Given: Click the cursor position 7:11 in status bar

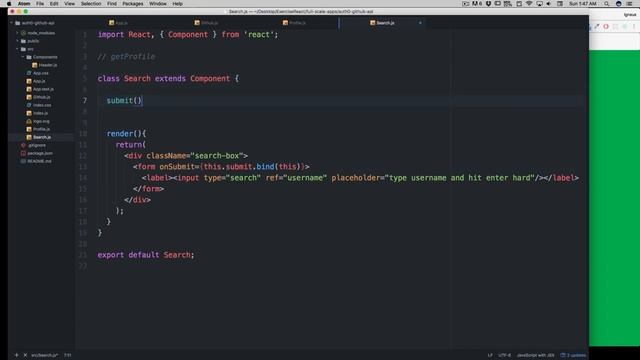Looking at the screenshot, I should 67,355.
